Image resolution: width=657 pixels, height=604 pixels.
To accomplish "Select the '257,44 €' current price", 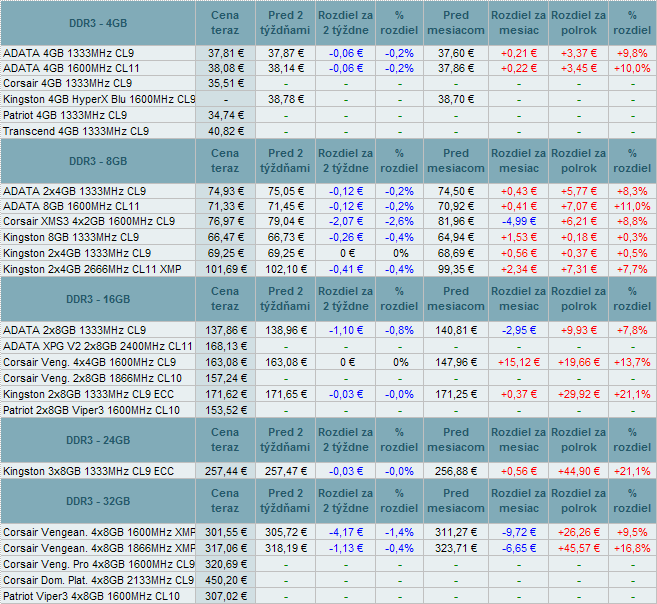I will pyautogui.click(x=226, y=471).
